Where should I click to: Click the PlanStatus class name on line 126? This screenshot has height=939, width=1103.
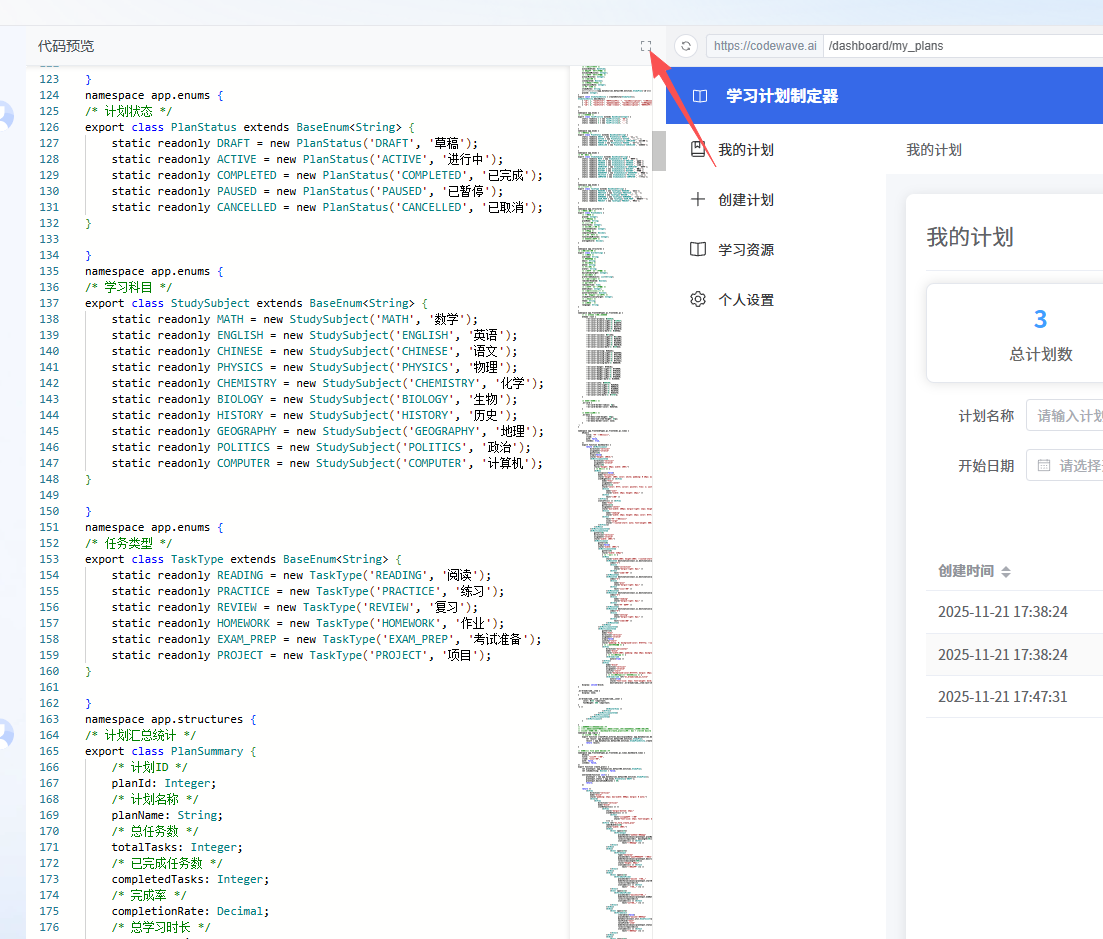[203, 127]
